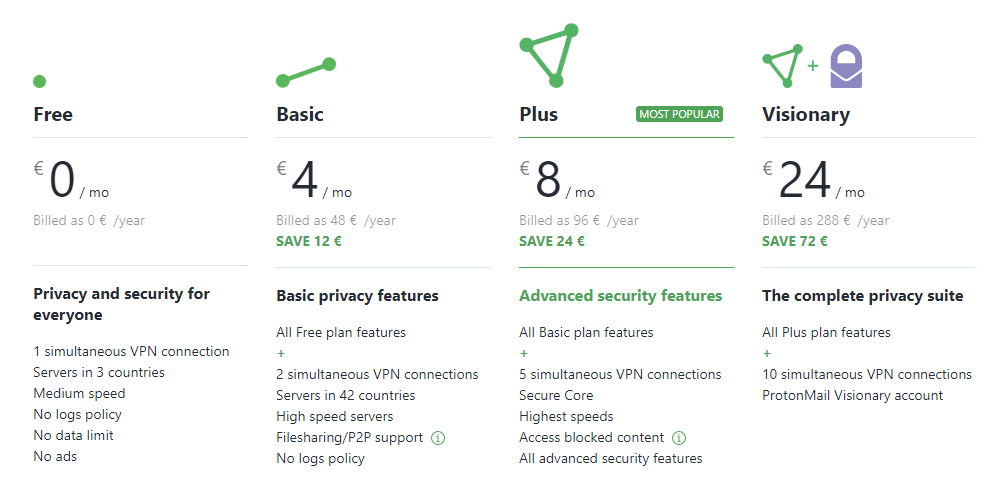This screenshot has width=1007, height=477.
Task: Click the SAVE 12 € label
Action: pyautogui.click(x=309, y=241)
